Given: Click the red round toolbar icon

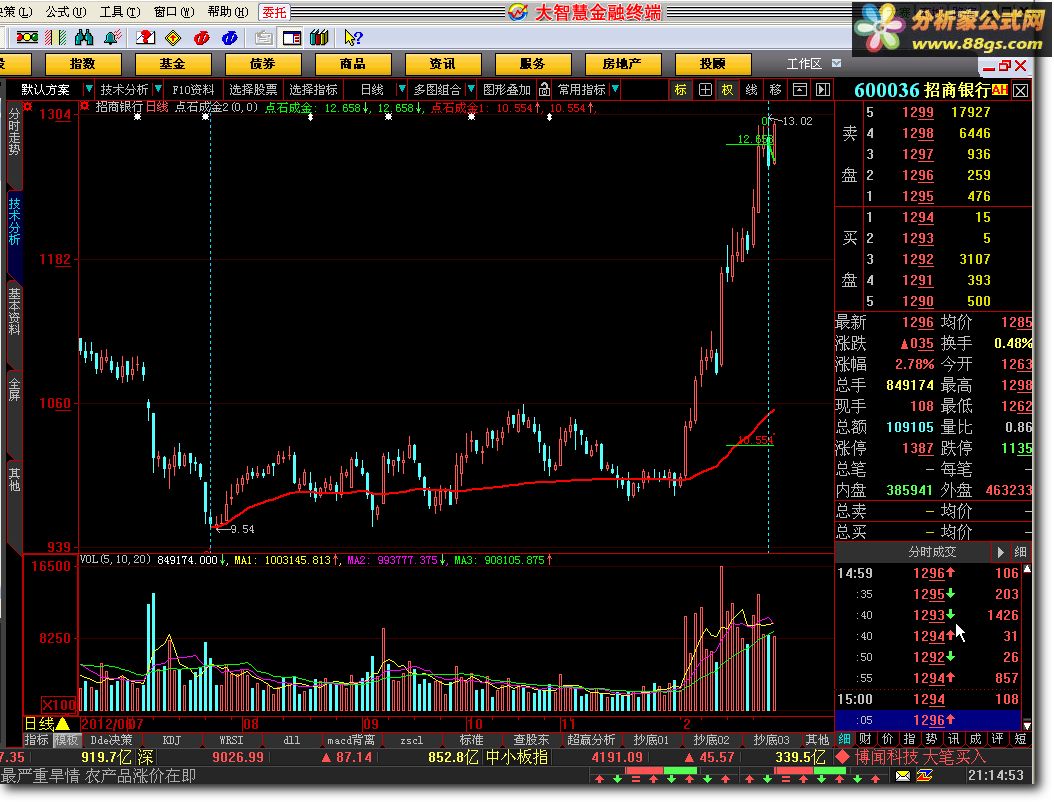Looking at the screenshot, I should click(x=201, y=38).
